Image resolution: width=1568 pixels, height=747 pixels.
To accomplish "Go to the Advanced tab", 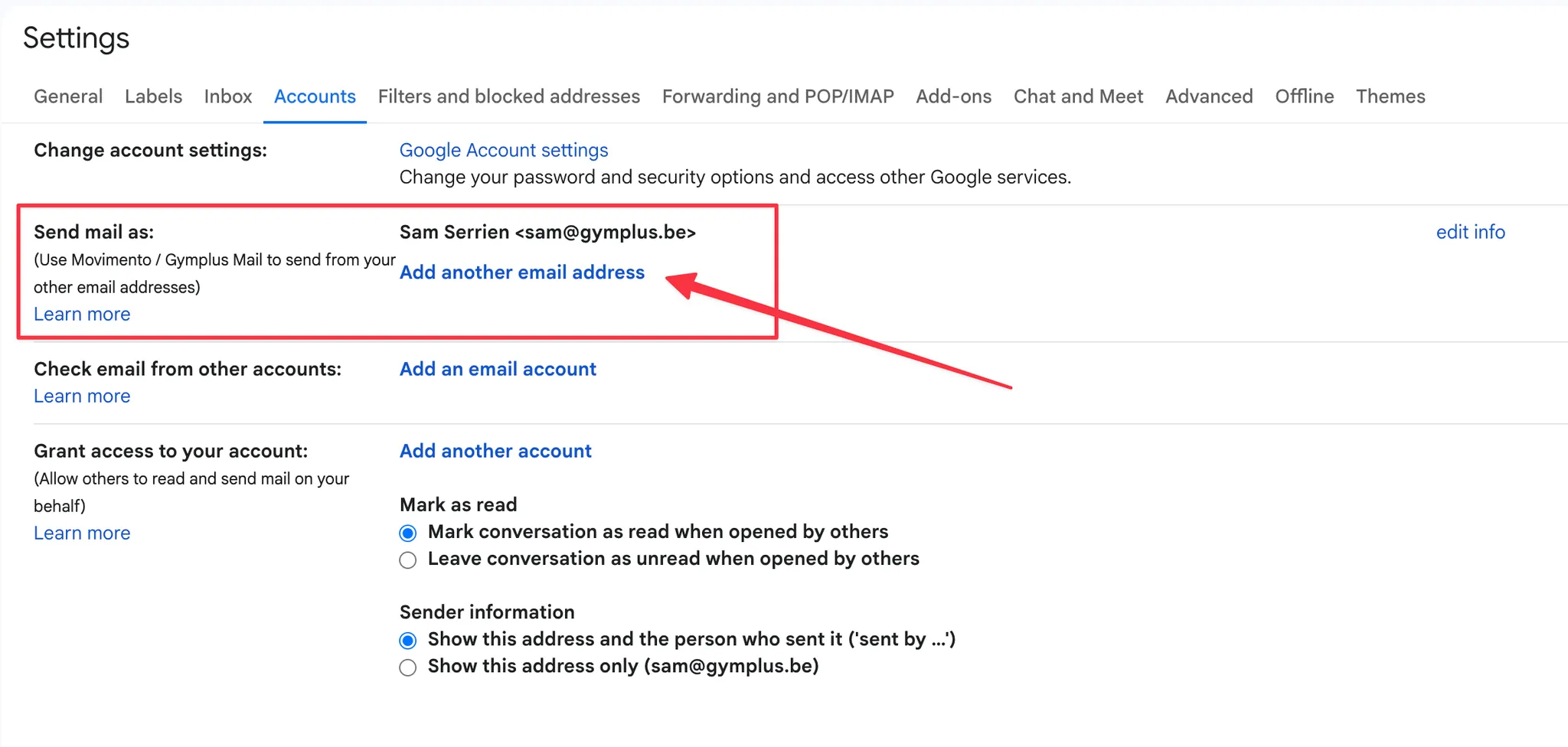I will [1209, 96].
